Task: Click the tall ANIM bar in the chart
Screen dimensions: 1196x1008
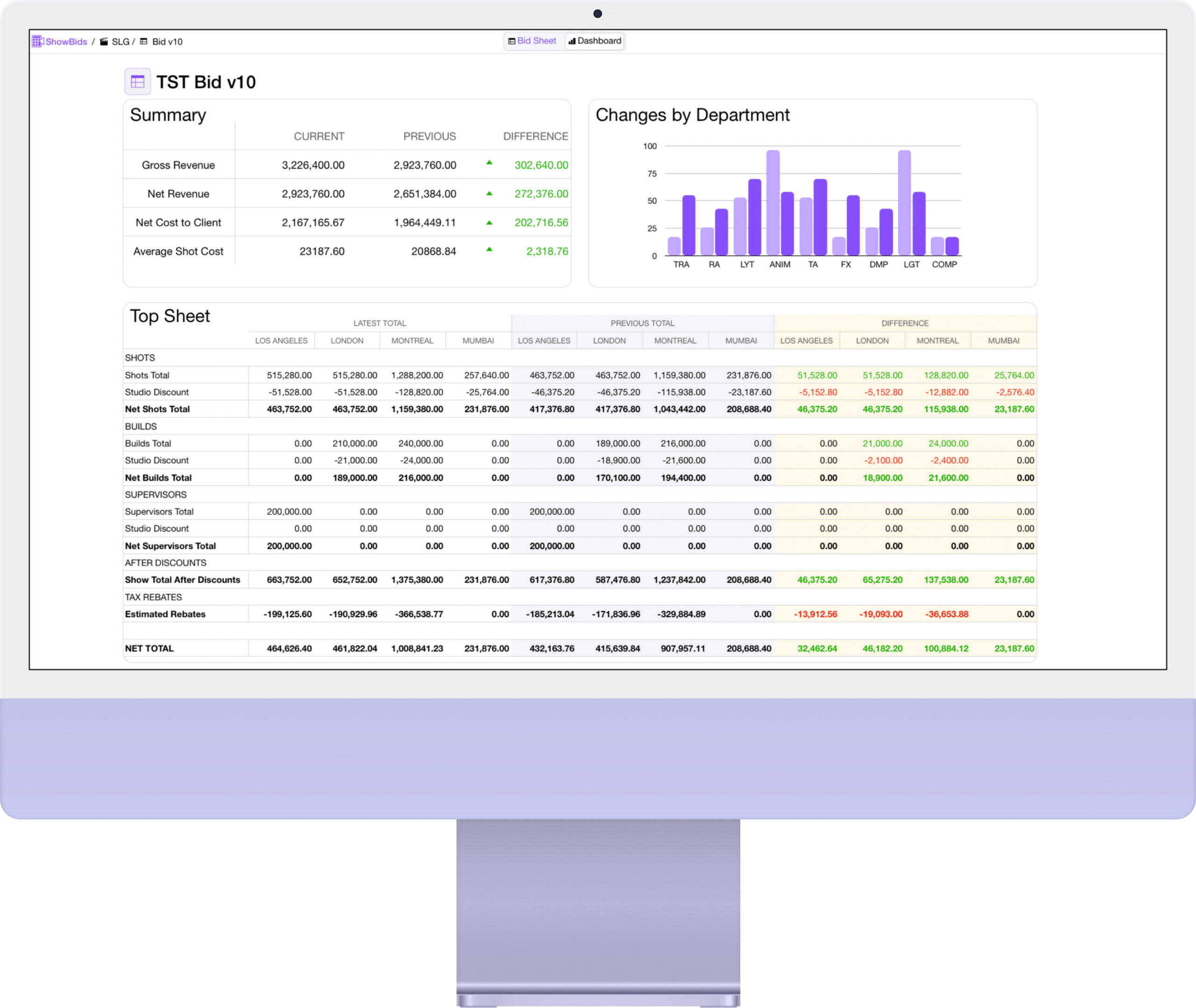Action: pos(773,203)
